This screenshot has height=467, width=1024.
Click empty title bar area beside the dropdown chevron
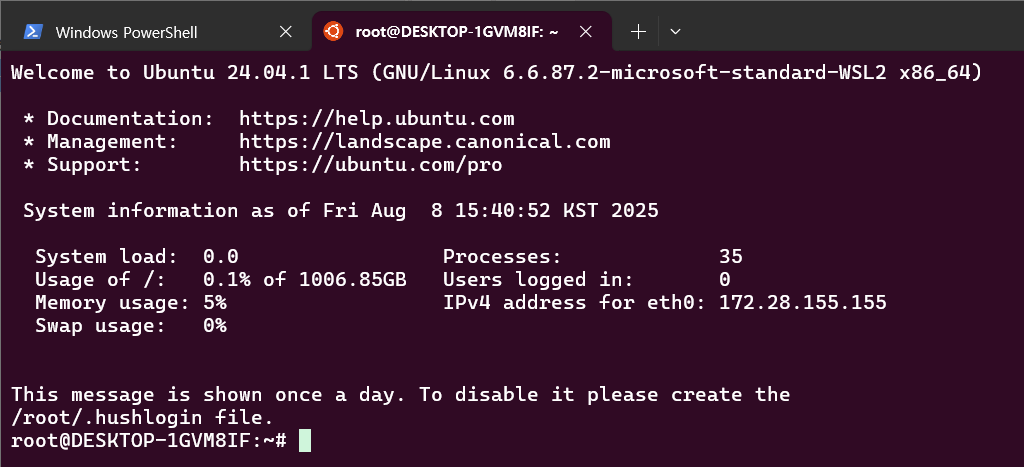(x=849, y=31)
